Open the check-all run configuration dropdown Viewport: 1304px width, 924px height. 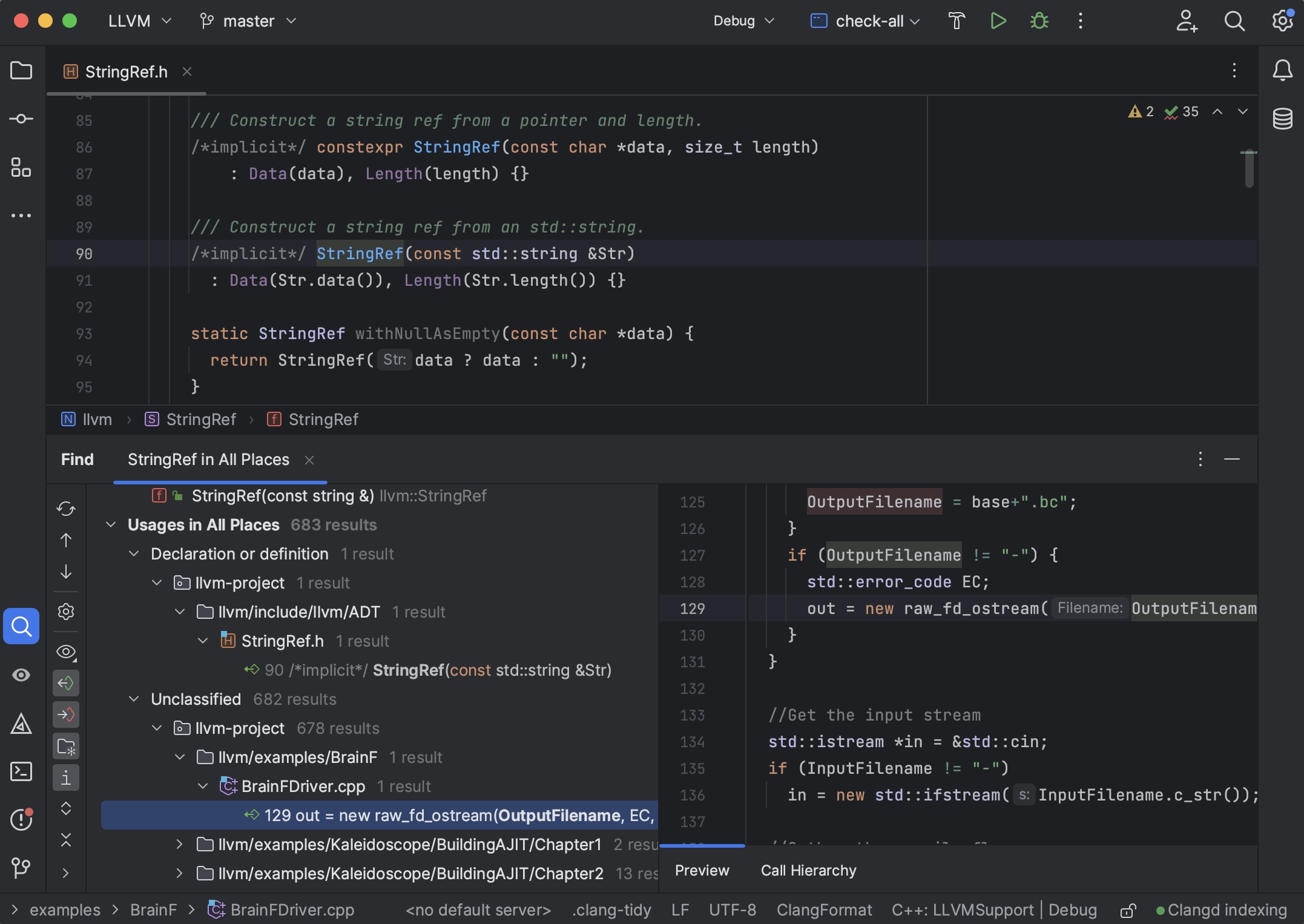(866, 21)
